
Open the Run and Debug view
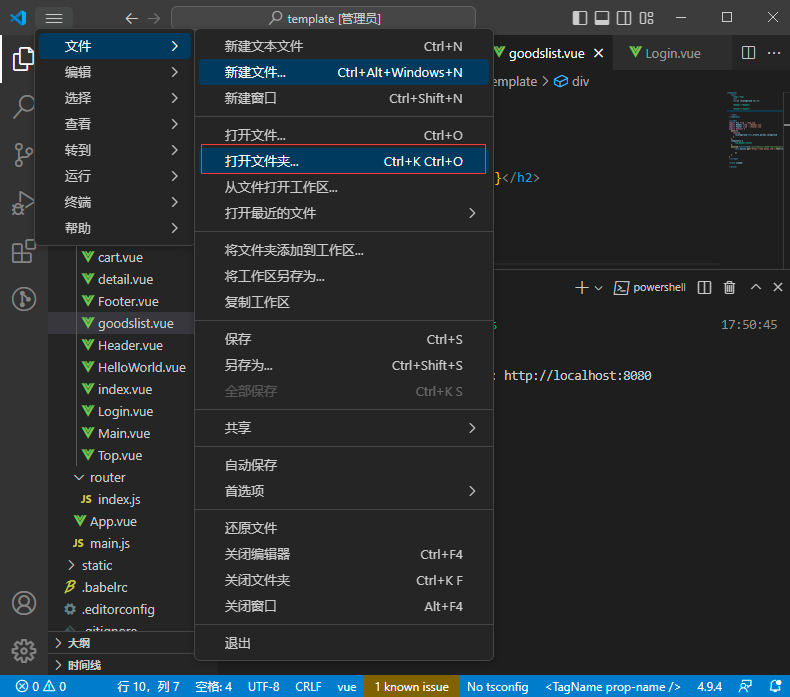(x=23, y=203)
